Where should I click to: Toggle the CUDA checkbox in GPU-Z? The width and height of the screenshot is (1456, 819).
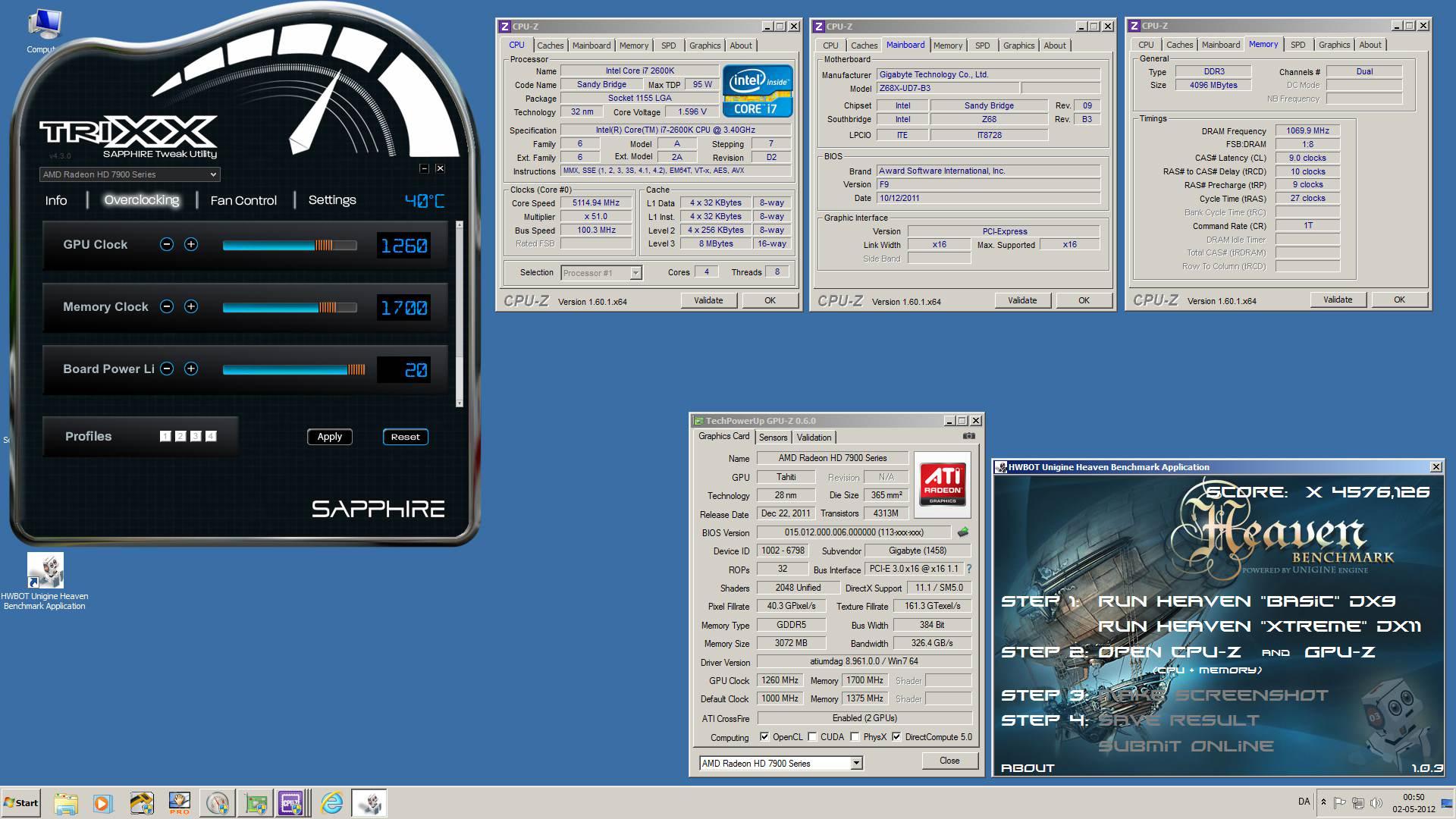tap(812, 736)
